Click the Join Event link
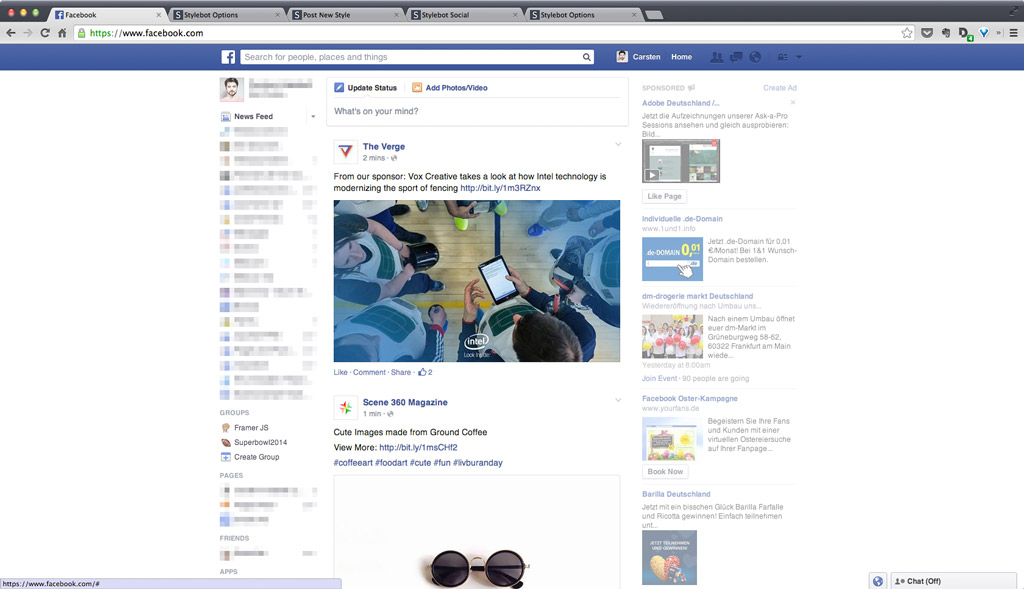The height and width of the screenshot is (589, 1024). point(660,378)
